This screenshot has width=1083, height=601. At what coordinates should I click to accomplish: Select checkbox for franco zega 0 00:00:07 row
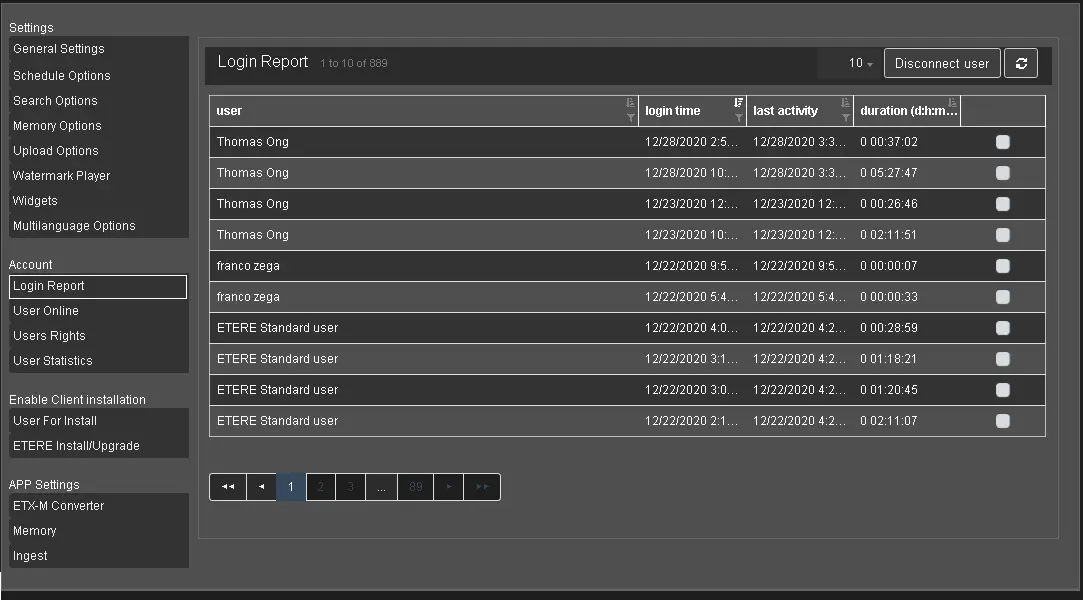[1002, 266]
